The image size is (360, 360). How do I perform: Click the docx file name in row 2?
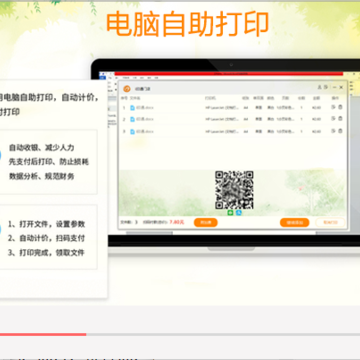tap(145, 119)
